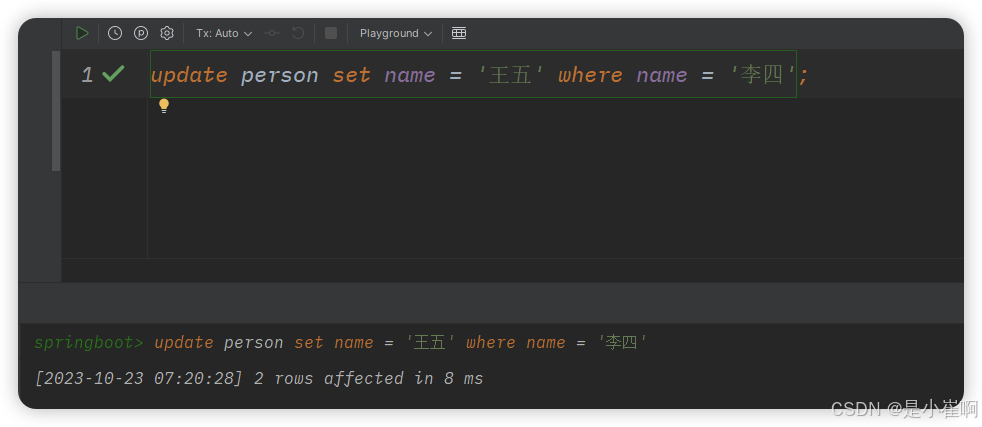
Task: Click the commit transaction icon
Action: pyautogui.click(x=272, y=33)
